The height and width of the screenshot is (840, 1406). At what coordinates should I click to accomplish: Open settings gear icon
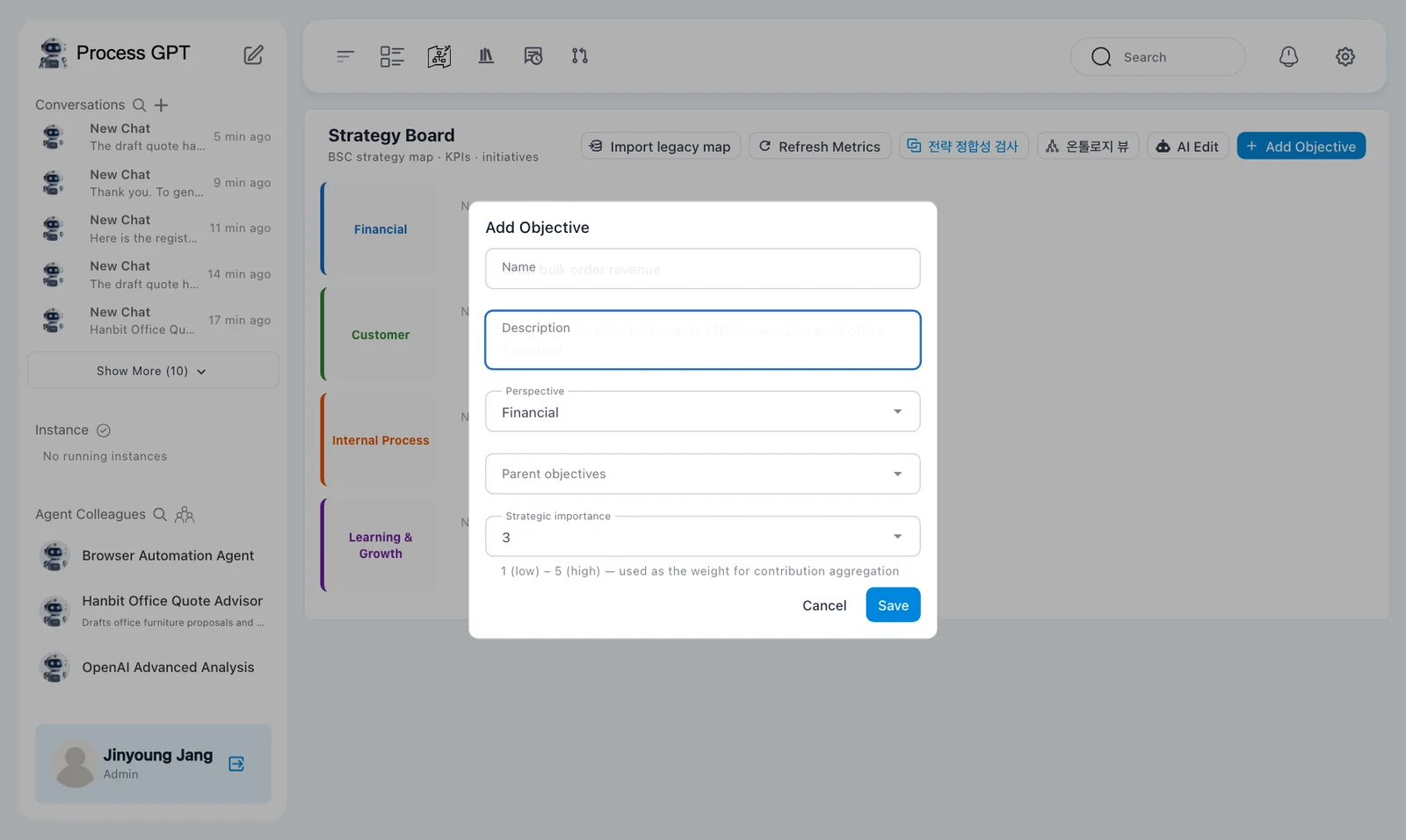click(x=1345, y=57)
